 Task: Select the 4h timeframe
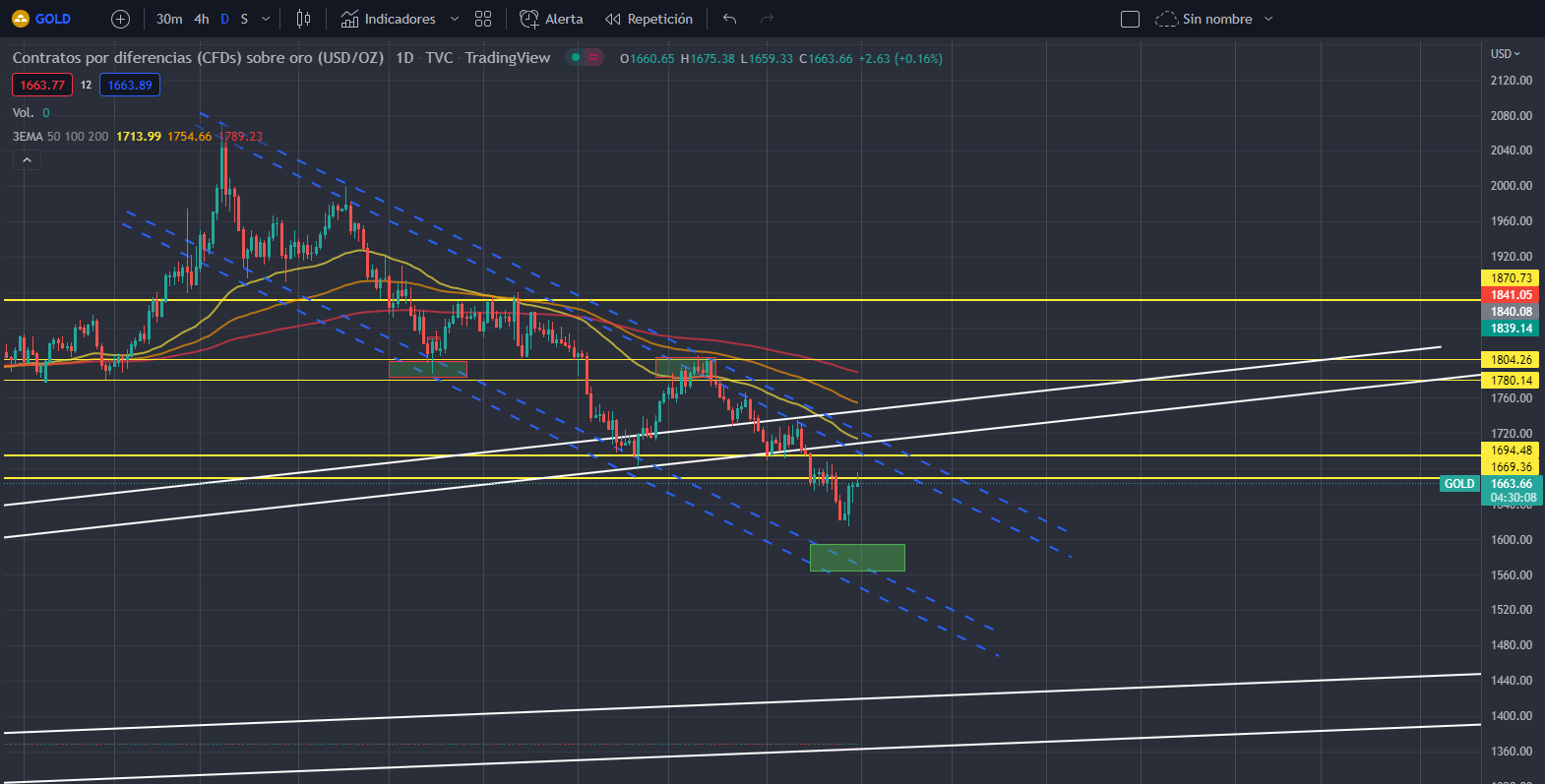click(x=202, y=19)
